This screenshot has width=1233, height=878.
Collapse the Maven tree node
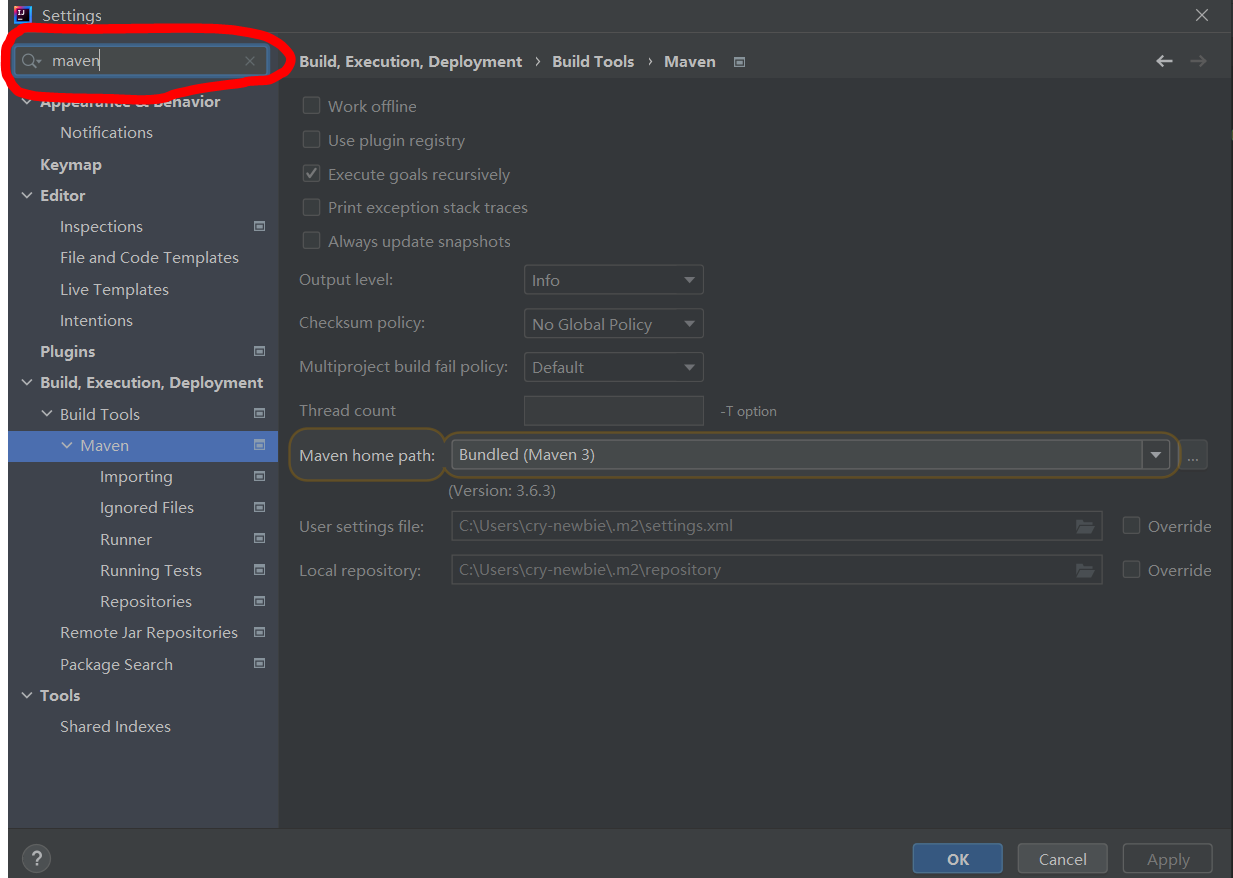point(67,445)
